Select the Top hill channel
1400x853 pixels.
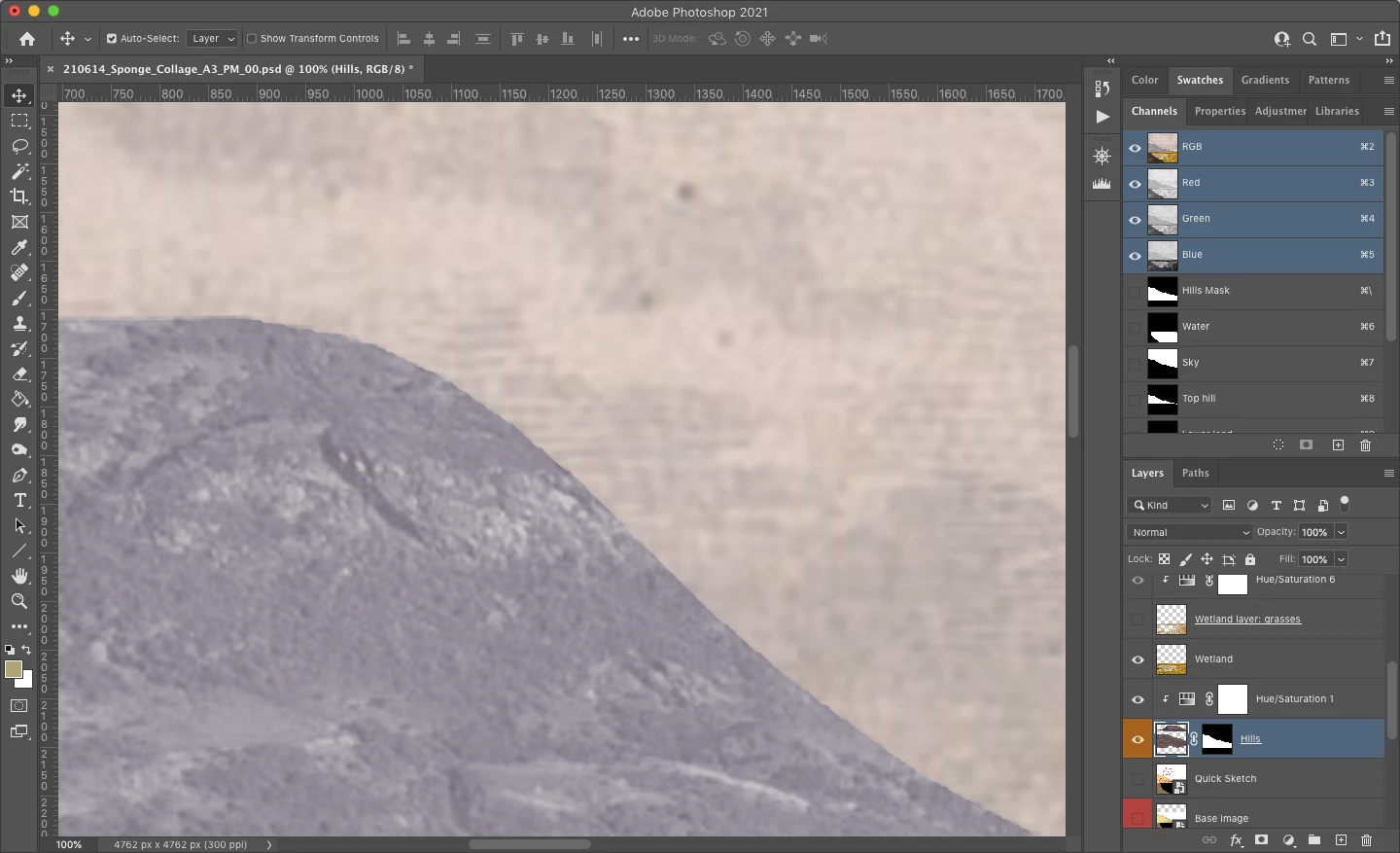(1254, 399)
